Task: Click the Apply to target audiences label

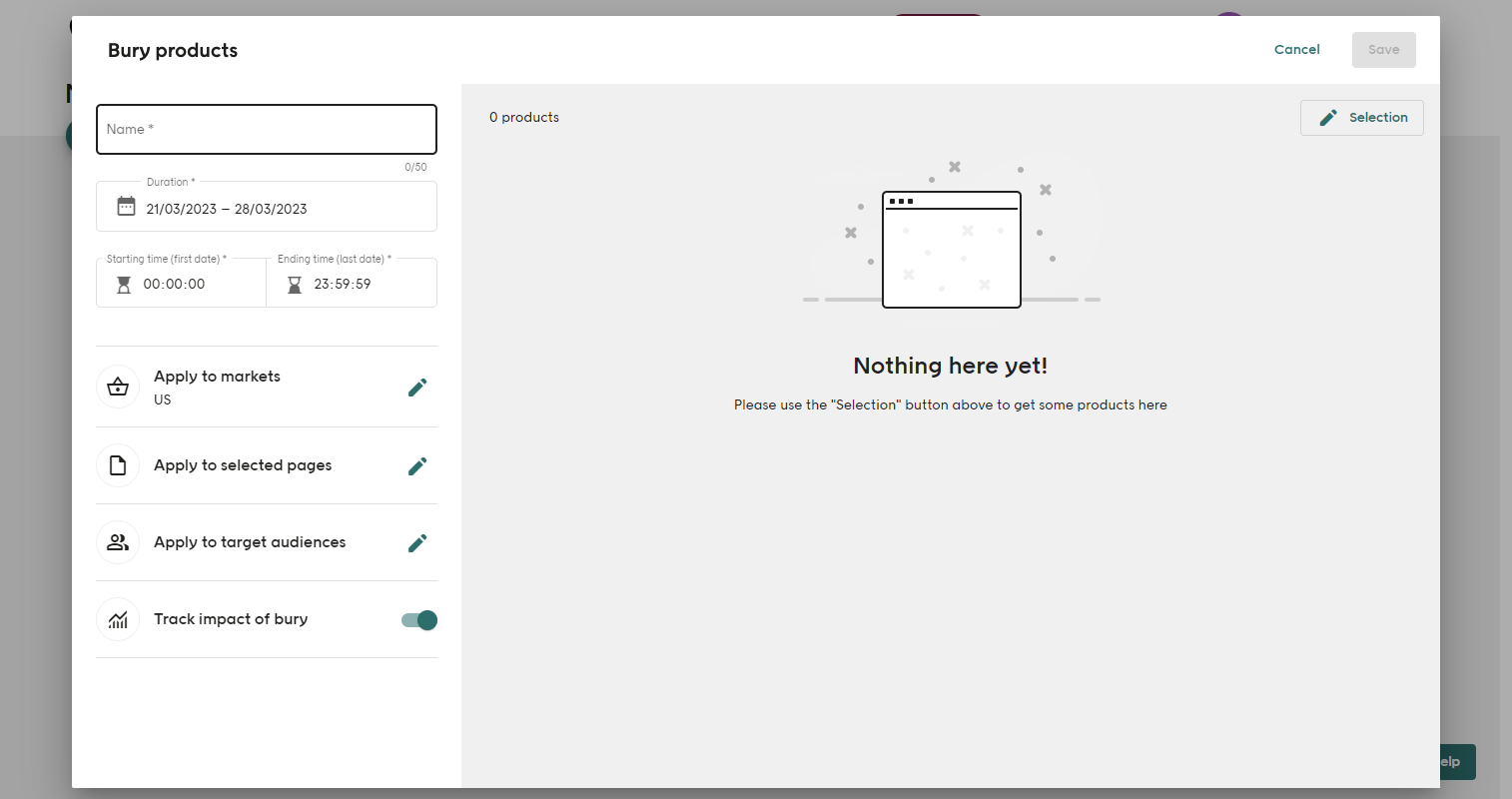Action: click(250, 542)
